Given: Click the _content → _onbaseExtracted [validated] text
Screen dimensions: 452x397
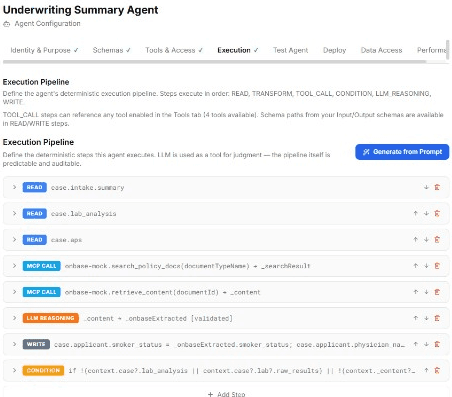Looking at the screenshot, I should (158, 318).
